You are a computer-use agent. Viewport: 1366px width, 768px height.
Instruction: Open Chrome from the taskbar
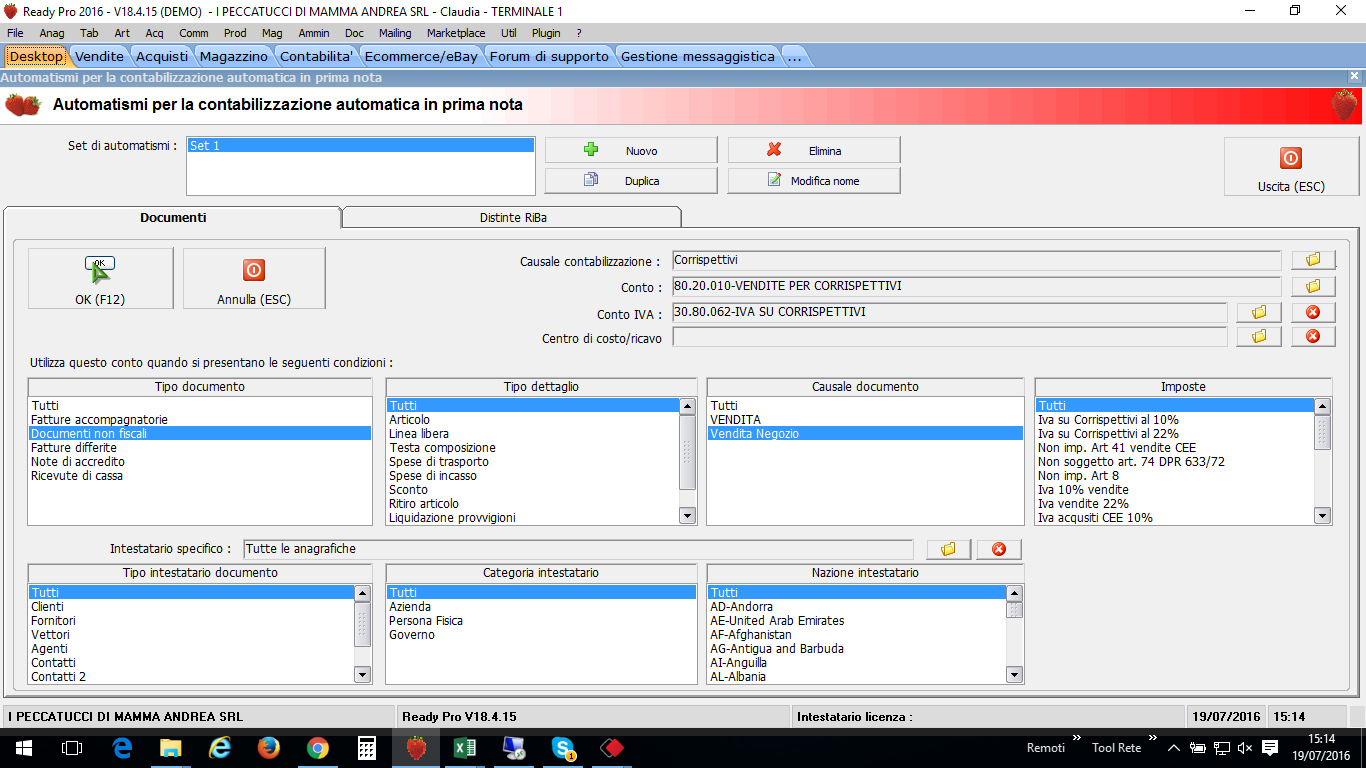coord(317,747)
